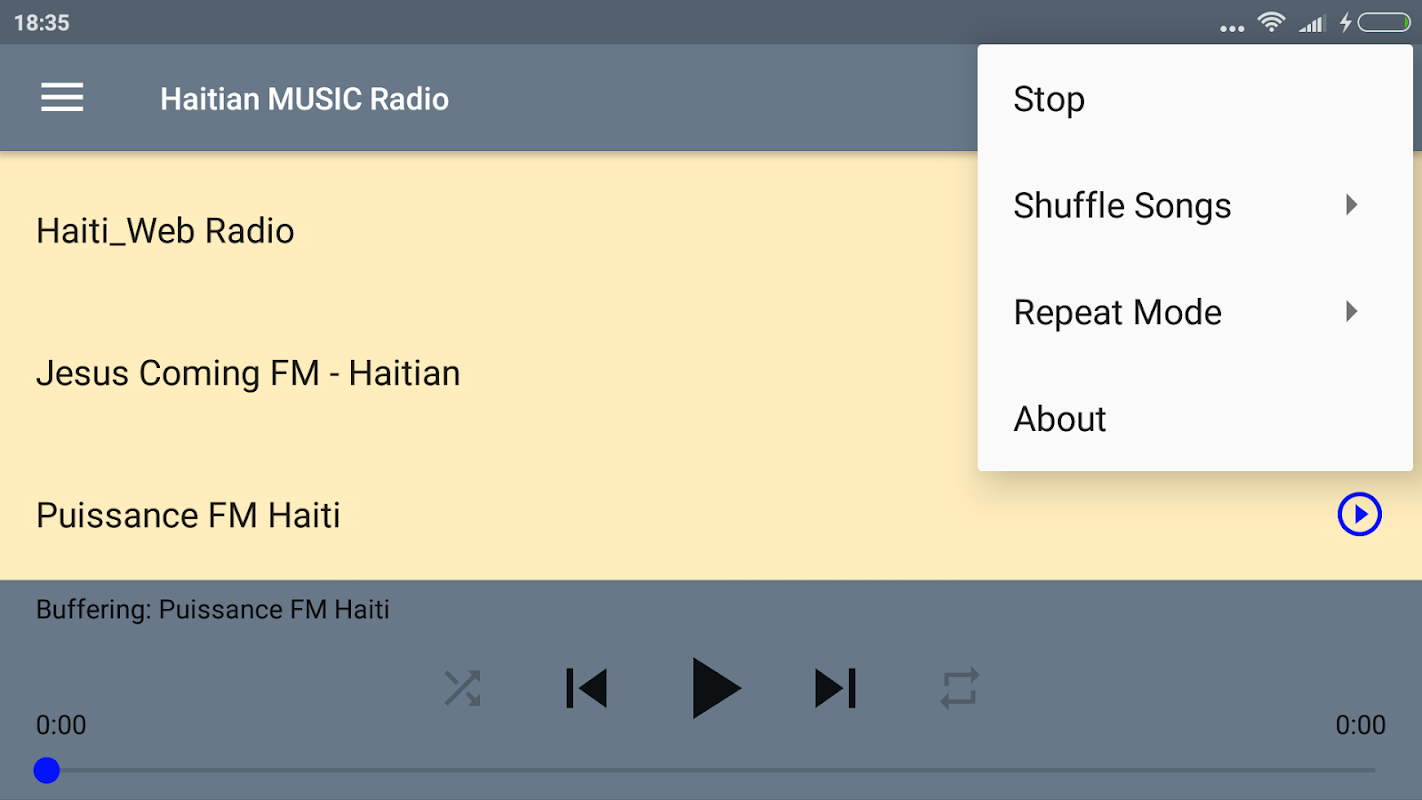Expand the Repeat Mode arrow
This screenshot has height=800, width=1422.
1351,312
